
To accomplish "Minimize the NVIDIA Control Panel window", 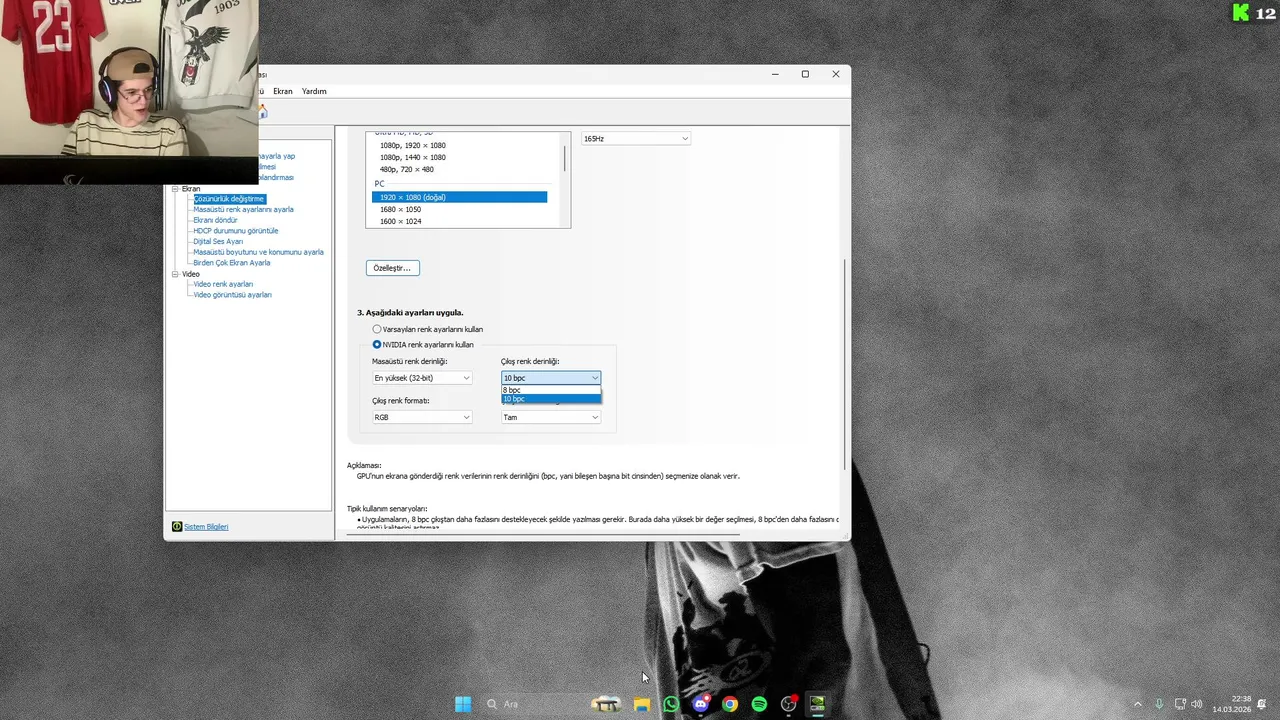I will [x=776, y=74].
